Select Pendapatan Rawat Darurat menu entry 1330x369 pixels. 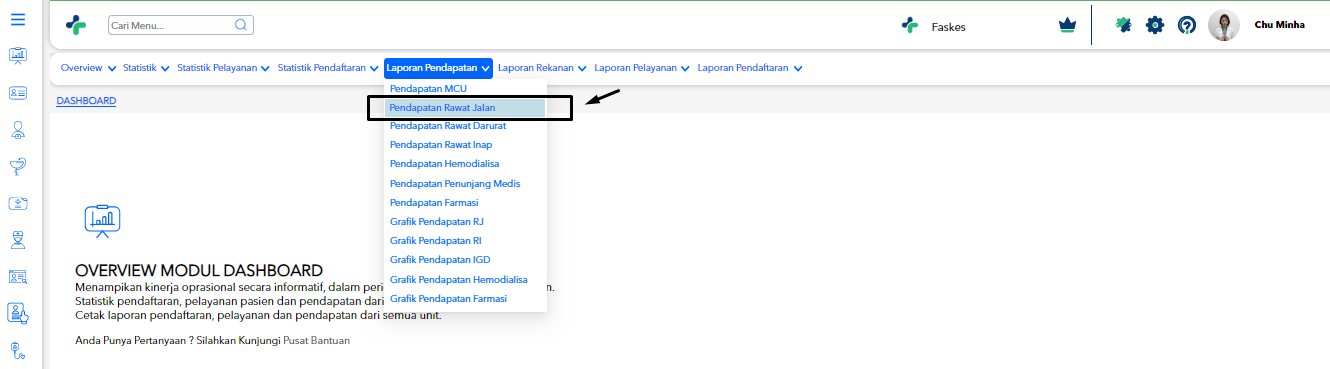[x=466, y=126]
